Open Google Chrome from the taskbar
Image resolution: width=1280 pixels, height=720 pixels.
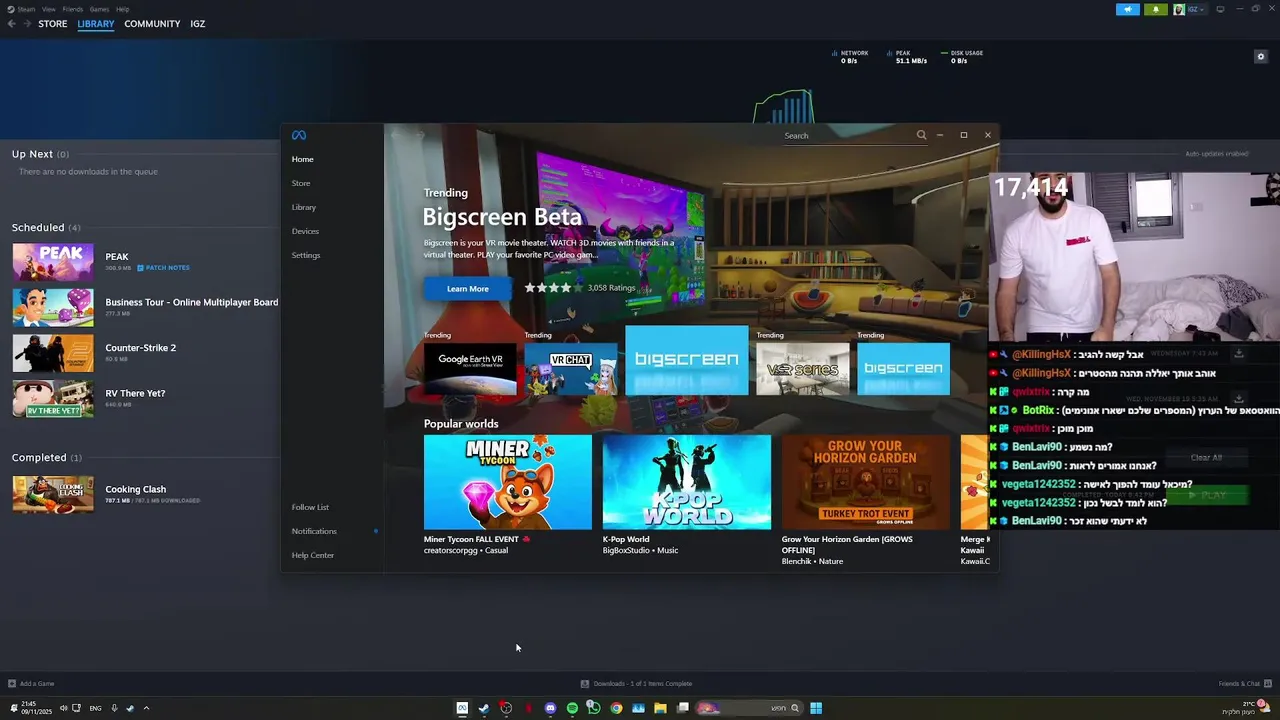pos(616,708)
